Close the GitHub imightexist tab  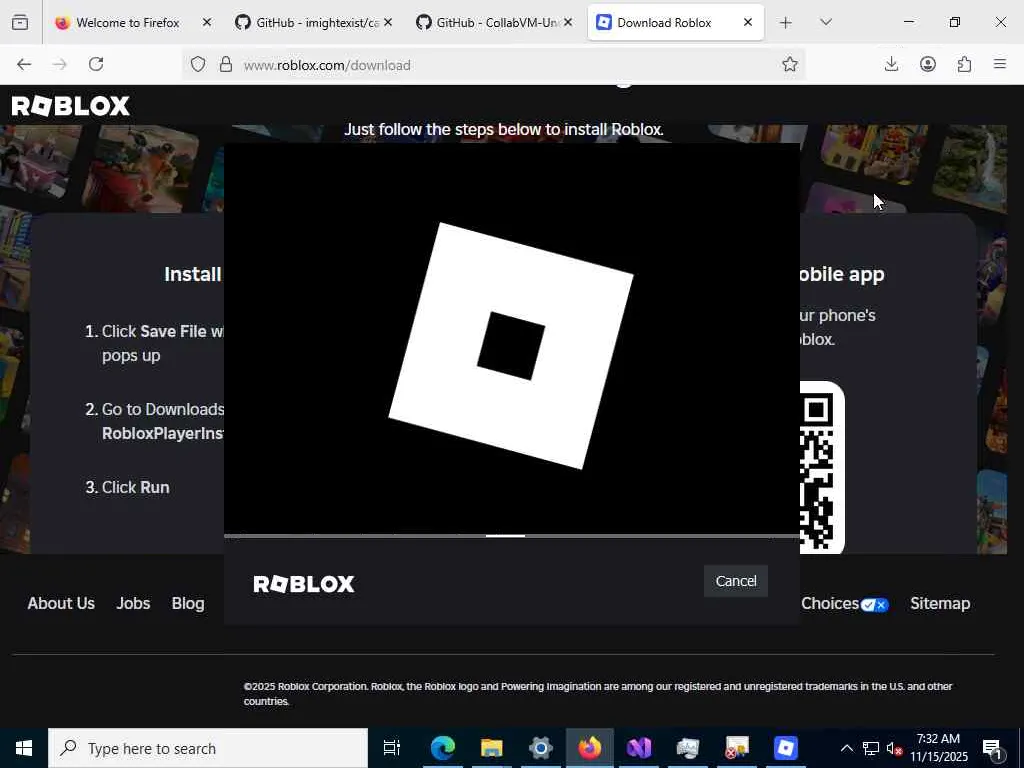[x=388, y=22]
